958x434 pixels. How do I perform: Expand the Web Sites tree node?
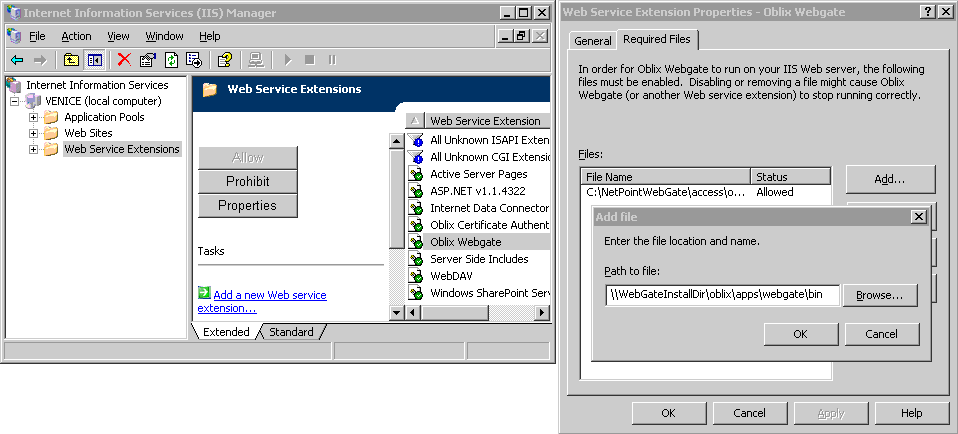(x=34, y=133)
